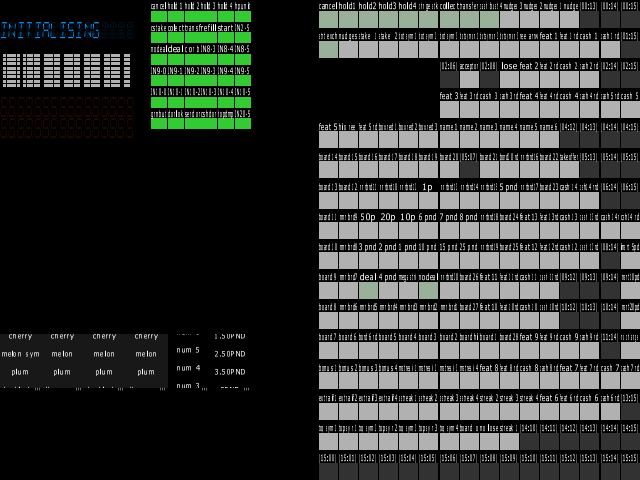Image resolution: width=640 pixels, height=480 pixels.
Task: Click the green IN9-0 input button
Action: (159, 80)
